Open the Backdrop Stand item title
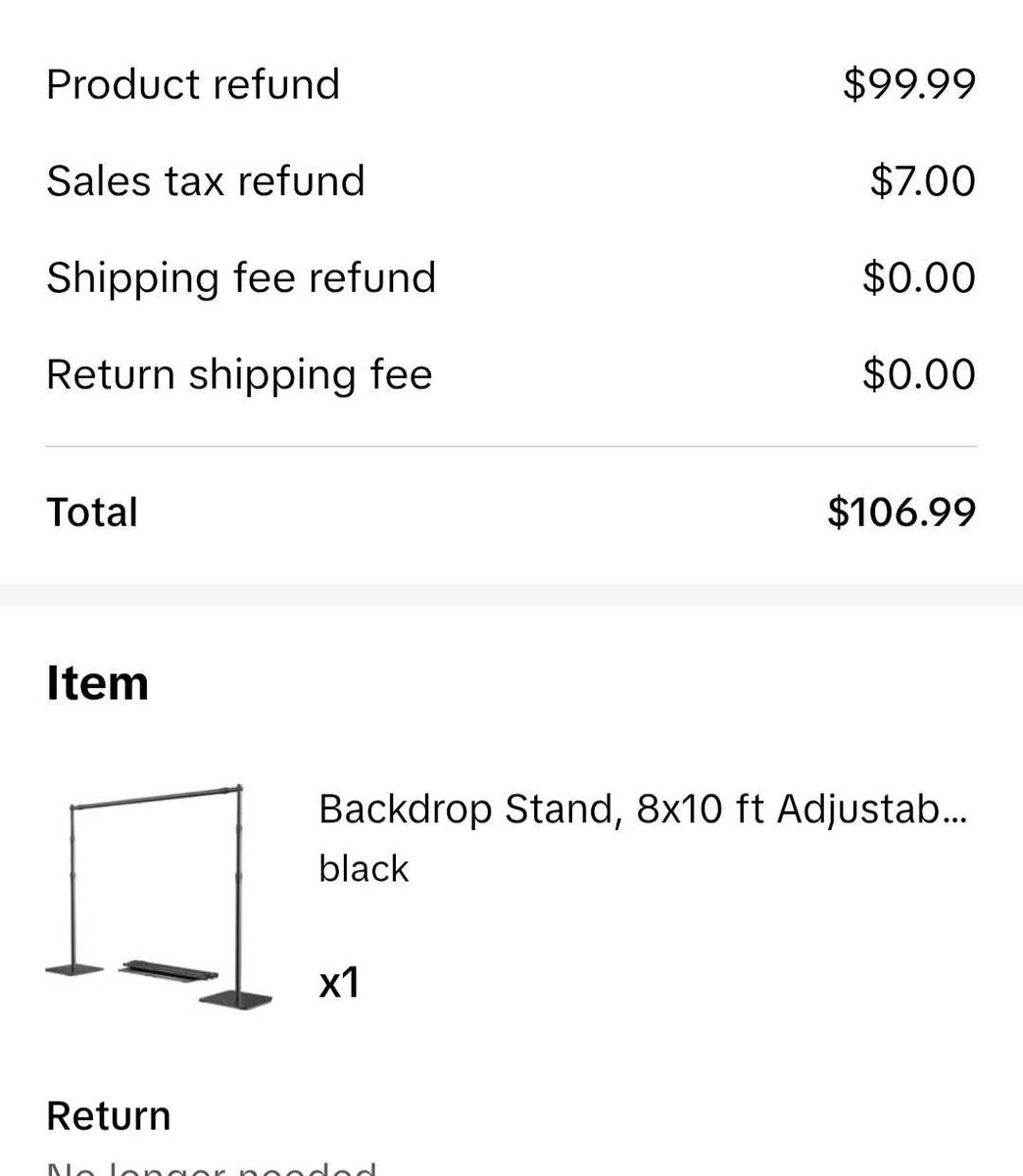 [644, 808]
